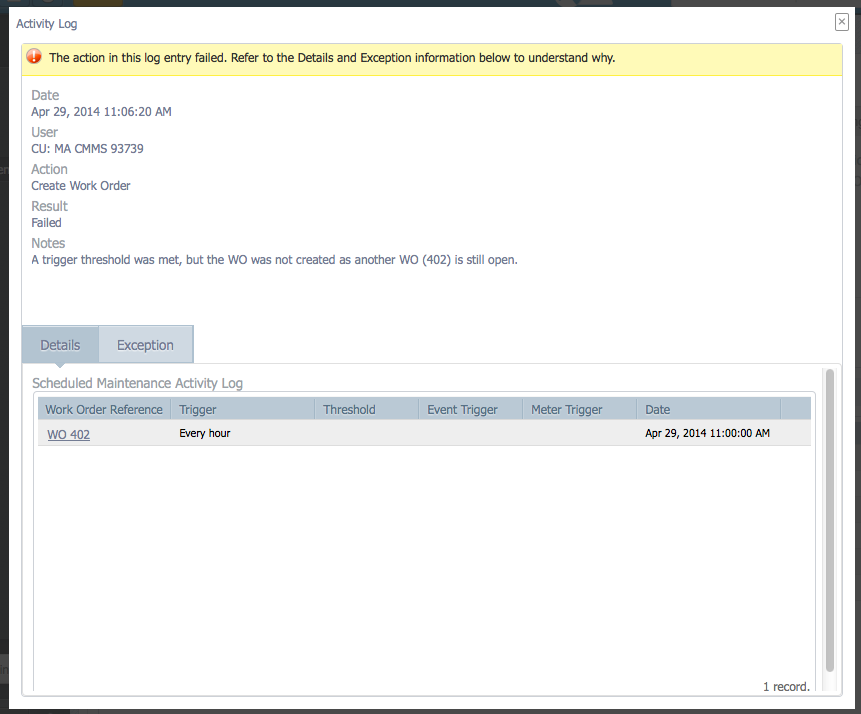This screenshot has height=714, width=861.
Task: Select the Details tab
Action: point(59,344)
